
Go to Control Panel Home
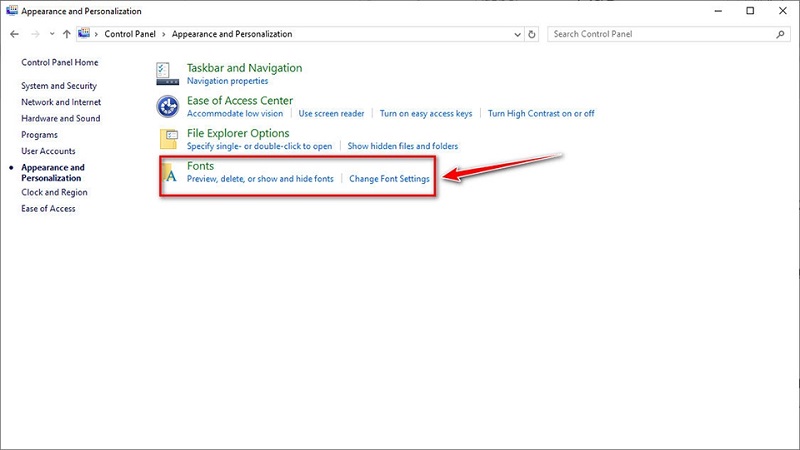60,62
